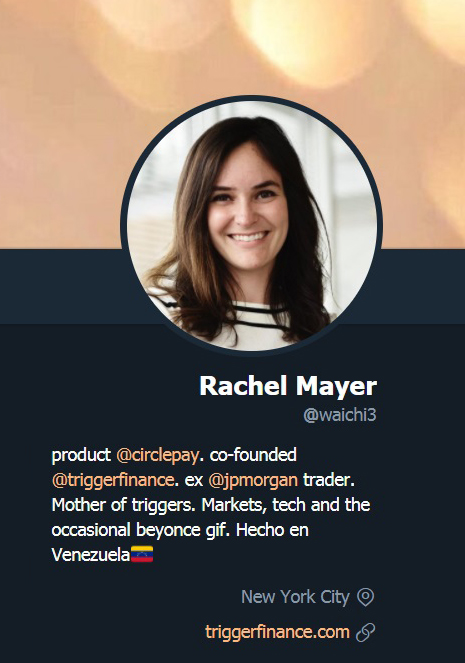Click the "Mother of triggers" bio sentence
This screenshot has width=465, height=663.
pyautogui.click(x=123, y=505)
